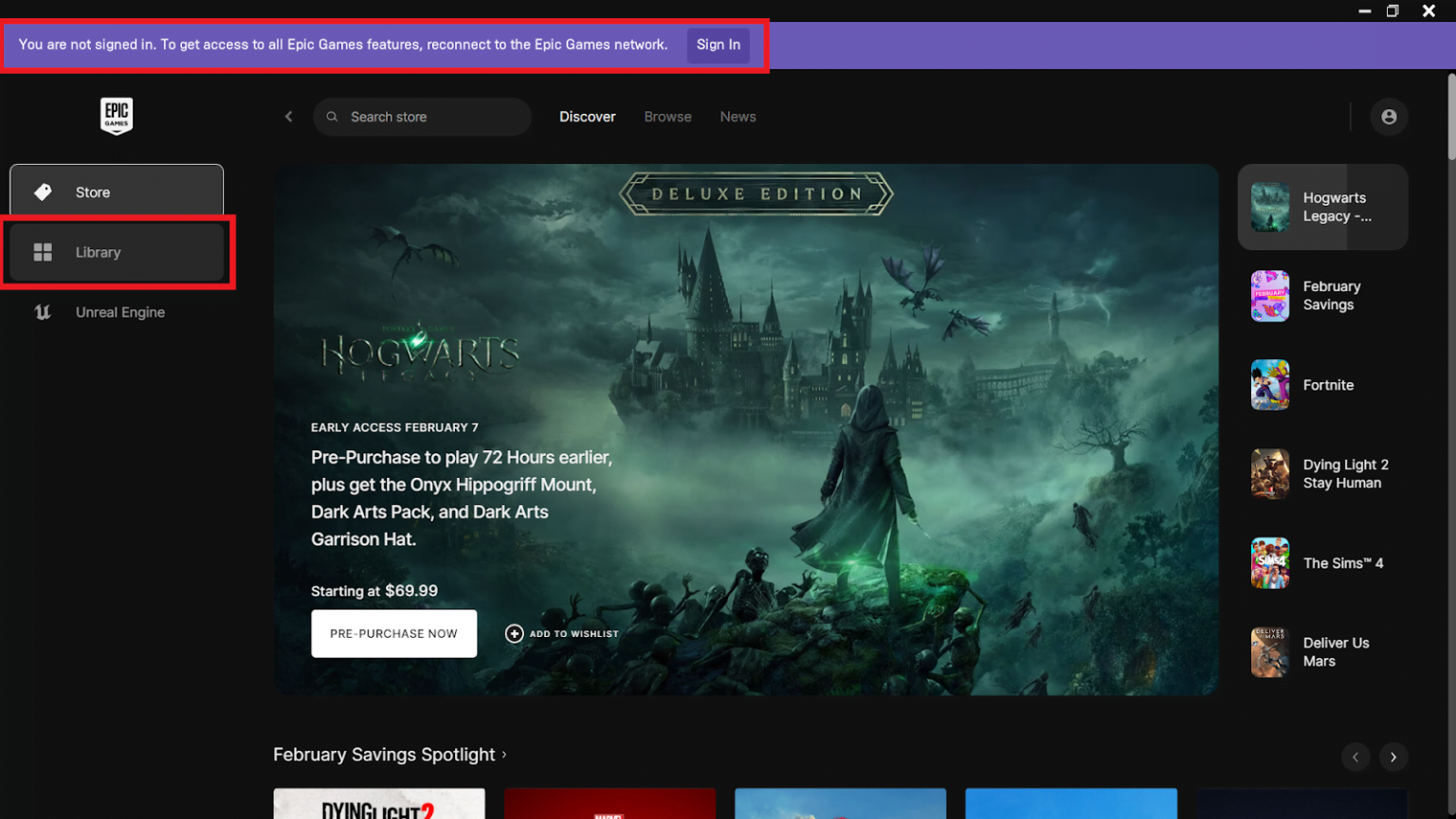Click the Epic Games logo

pyautogui.click(x=116, y=116)
